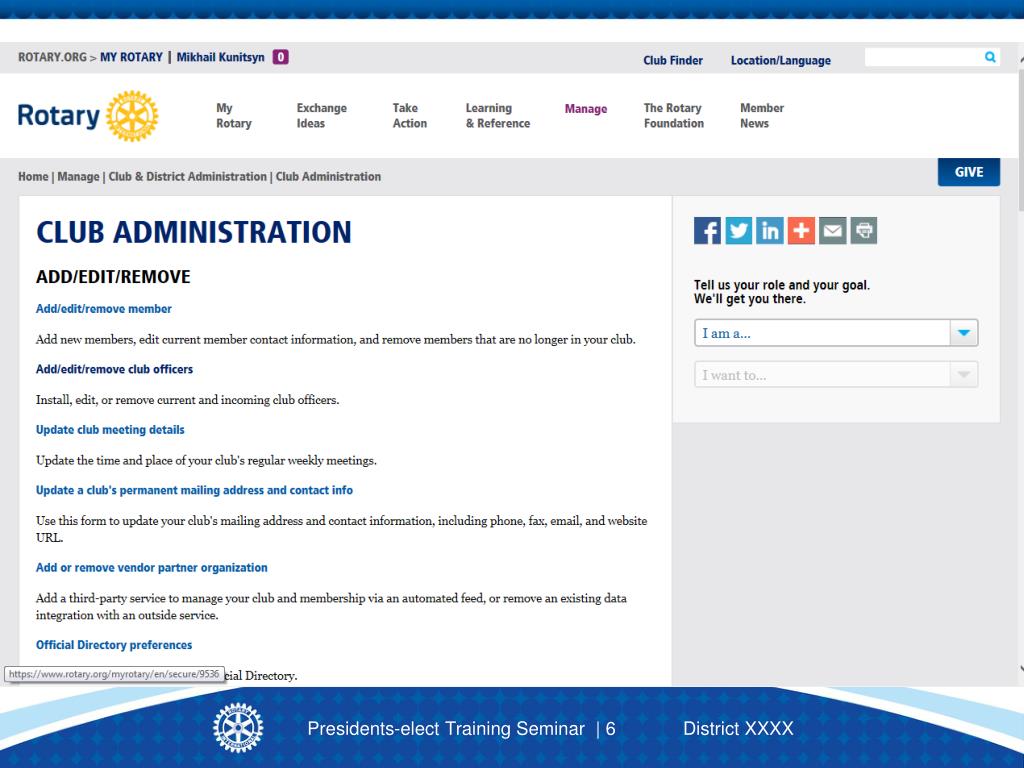Open Add/edit/remove club officers link

point(114,369)
